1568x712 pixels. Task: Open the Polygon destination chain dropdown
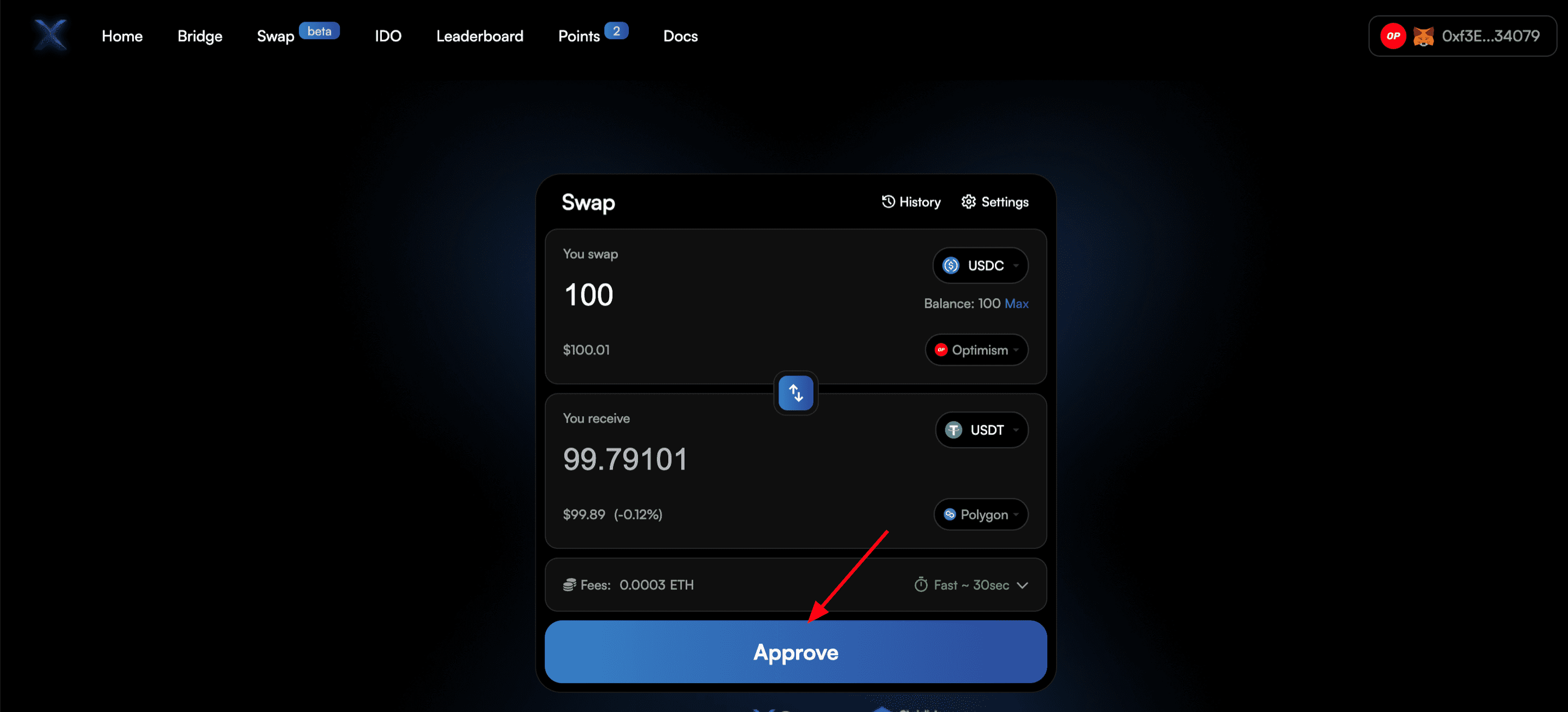pyautogui.click(x=981, y=514)
